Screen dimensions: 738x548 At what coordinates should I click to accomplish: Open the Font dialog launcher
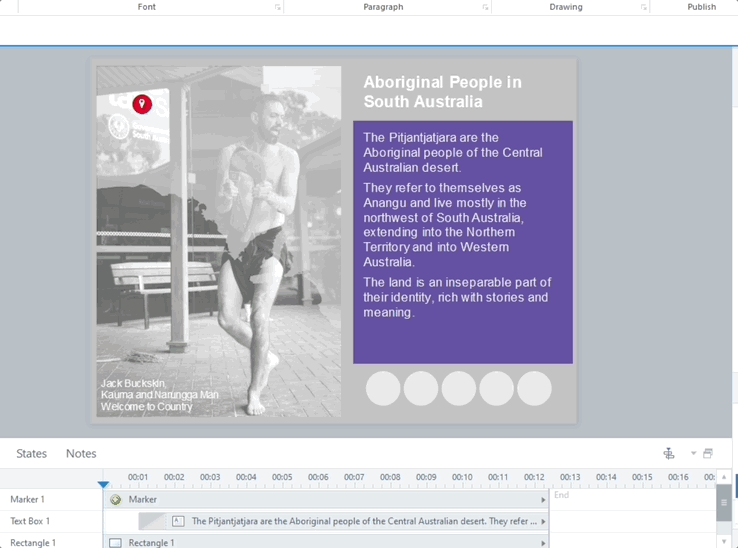[x=278, y=8]
